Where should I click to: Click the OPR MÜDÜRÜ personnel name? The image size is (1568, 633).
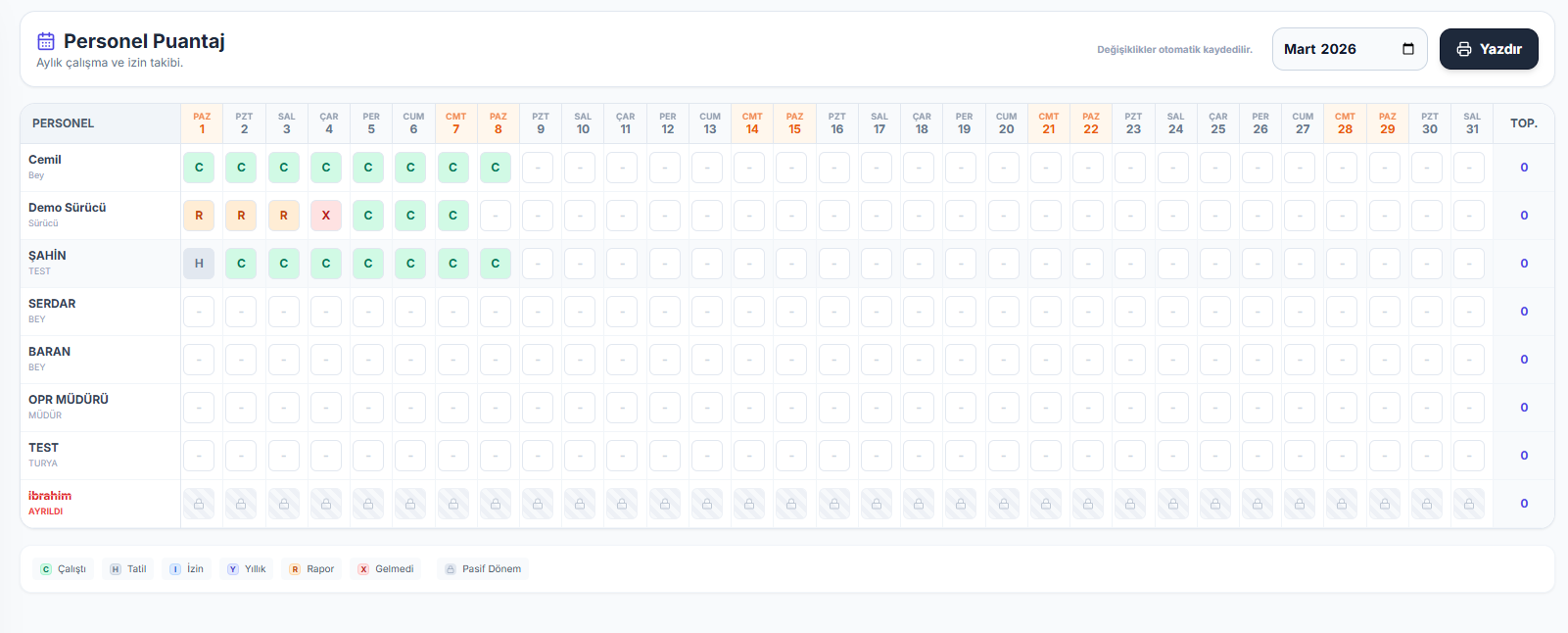pos(69,400)
